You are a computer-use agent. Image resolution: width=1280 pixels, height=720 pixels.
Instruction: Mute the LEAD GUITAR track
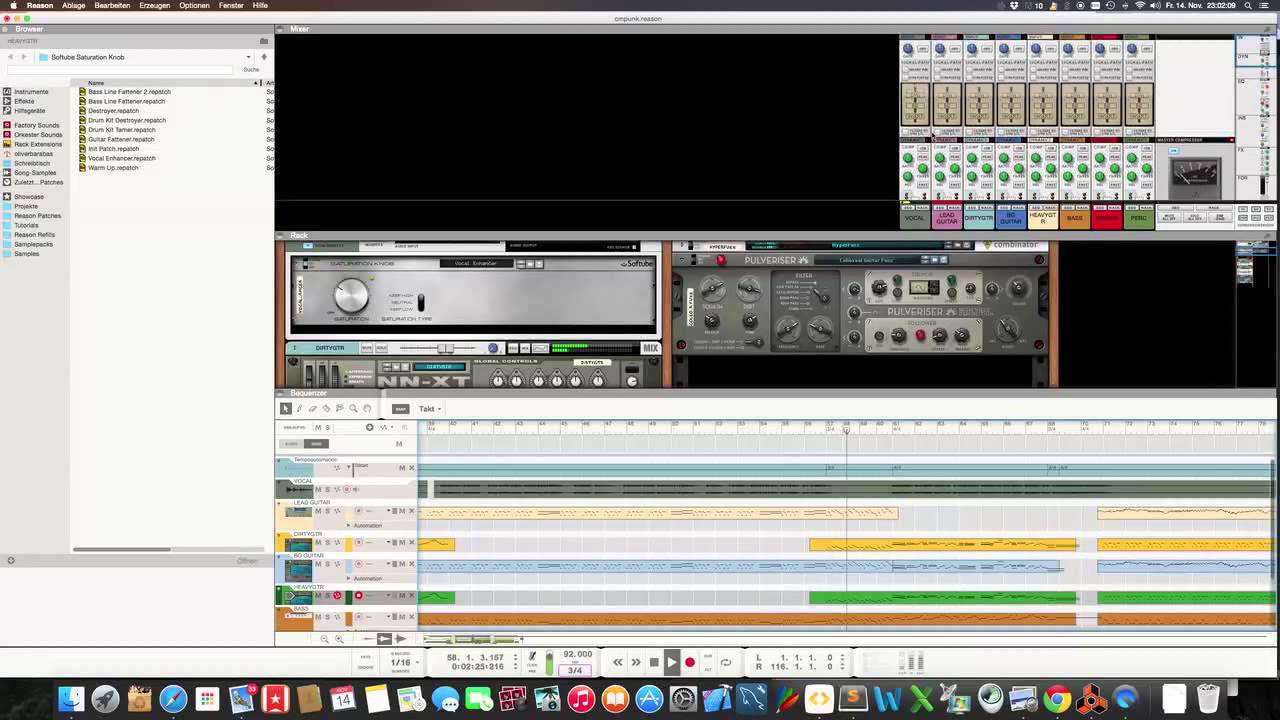(318, 511)
